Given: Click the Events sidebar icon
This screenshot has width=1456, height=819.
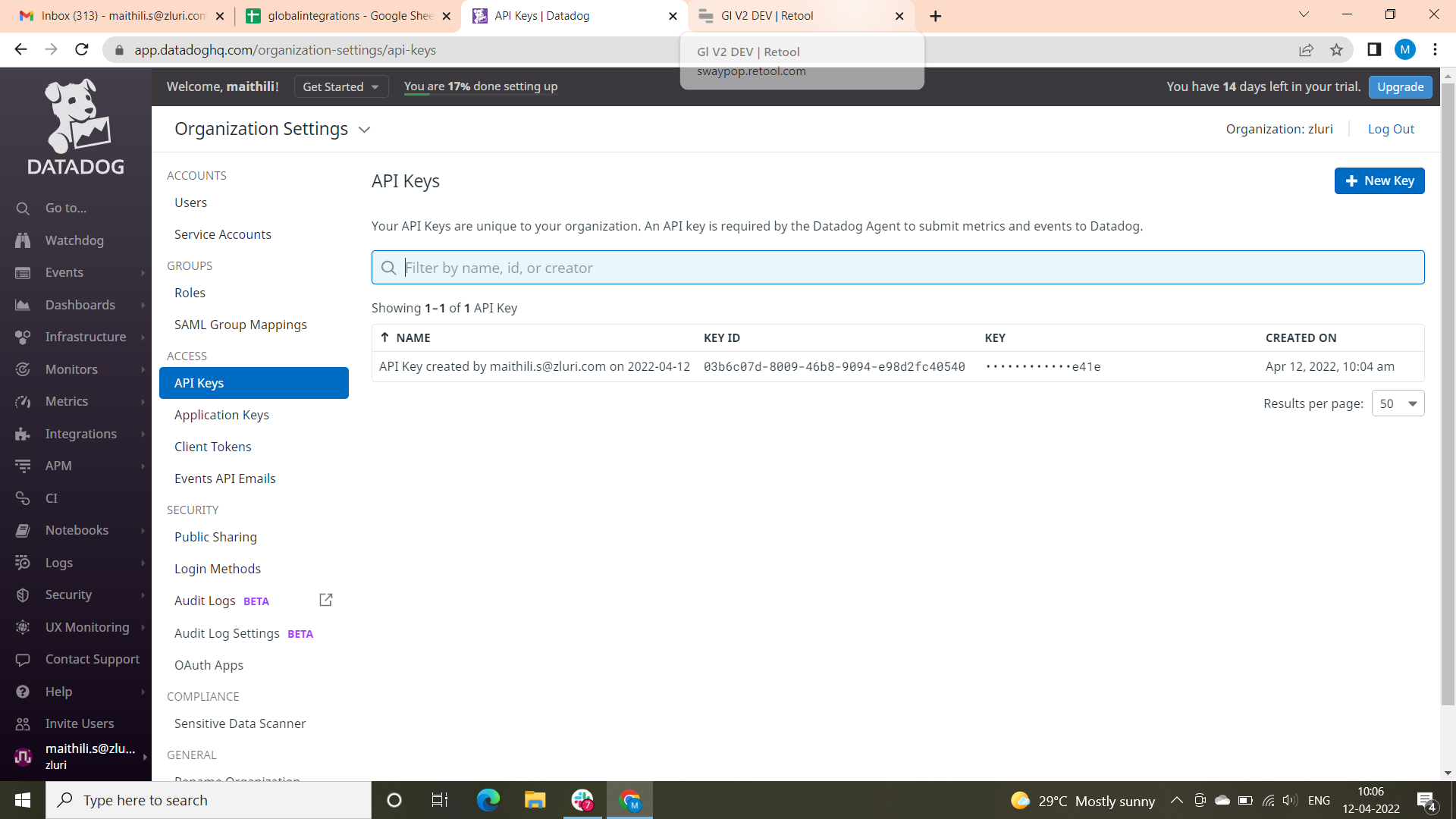Looking at the screenshot, I should (x=23, y=273).
